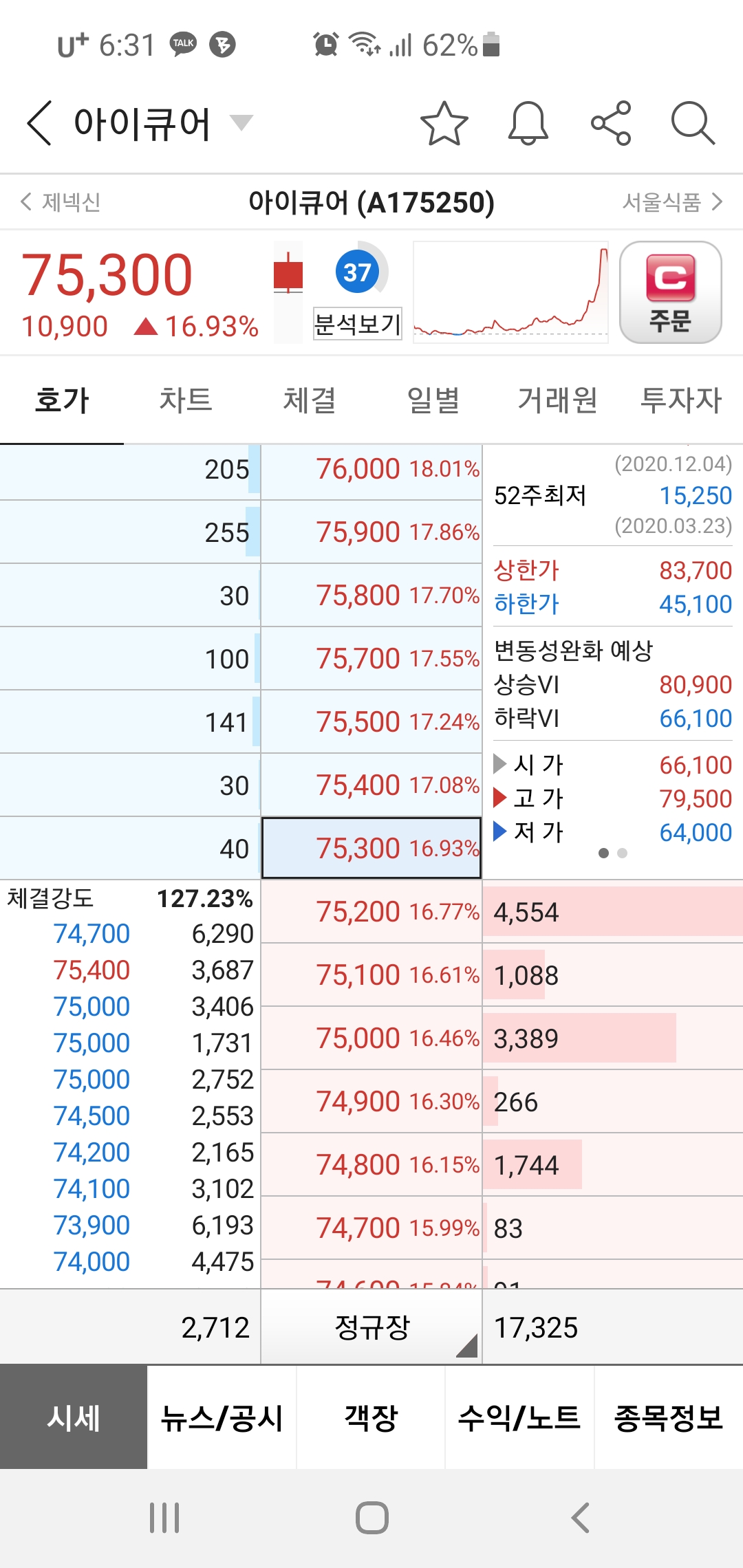Tap the red candlestick indicator
Viewport: 743px width, 1568px height.
point(288,274)
